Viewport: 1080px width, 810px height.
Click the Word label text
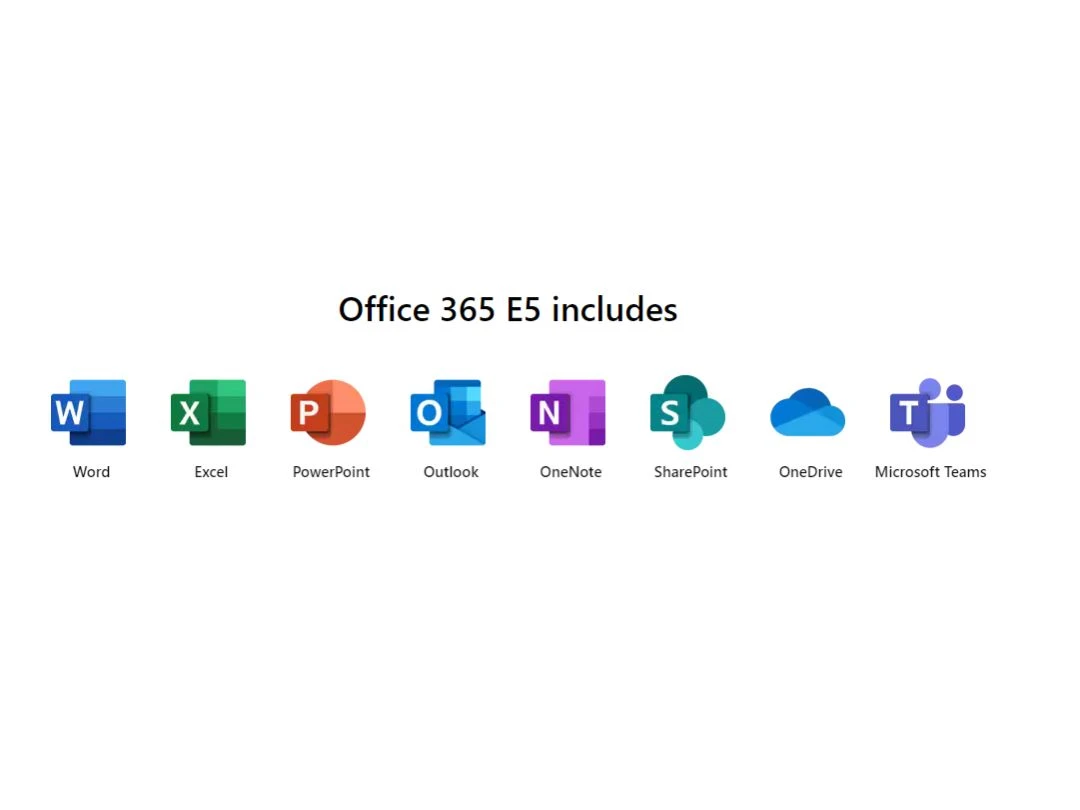(x=91, y=471)
